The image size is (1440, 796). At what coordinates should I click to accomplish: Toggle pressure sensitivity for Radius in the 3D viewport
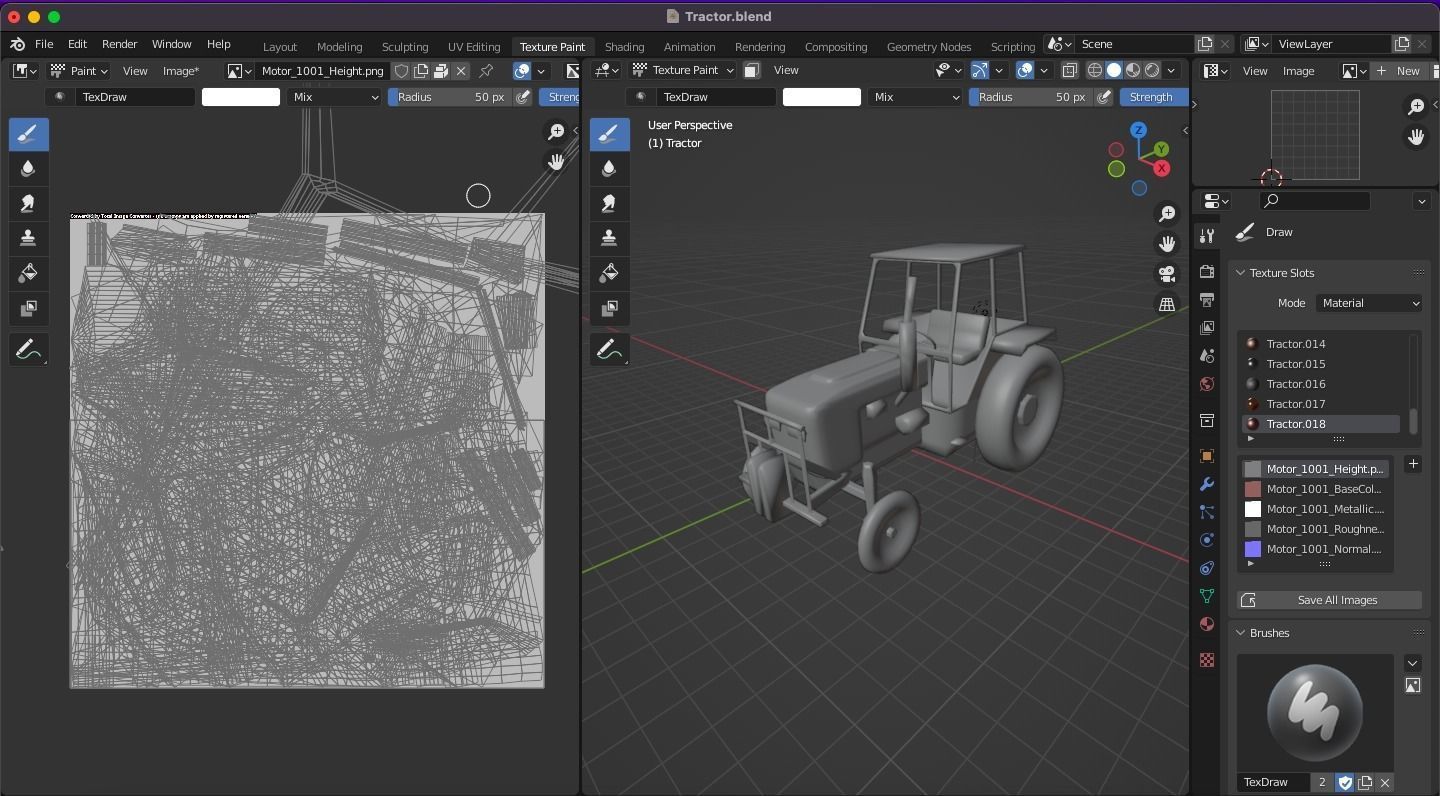pyautogui.click(x=1104, y=97)
